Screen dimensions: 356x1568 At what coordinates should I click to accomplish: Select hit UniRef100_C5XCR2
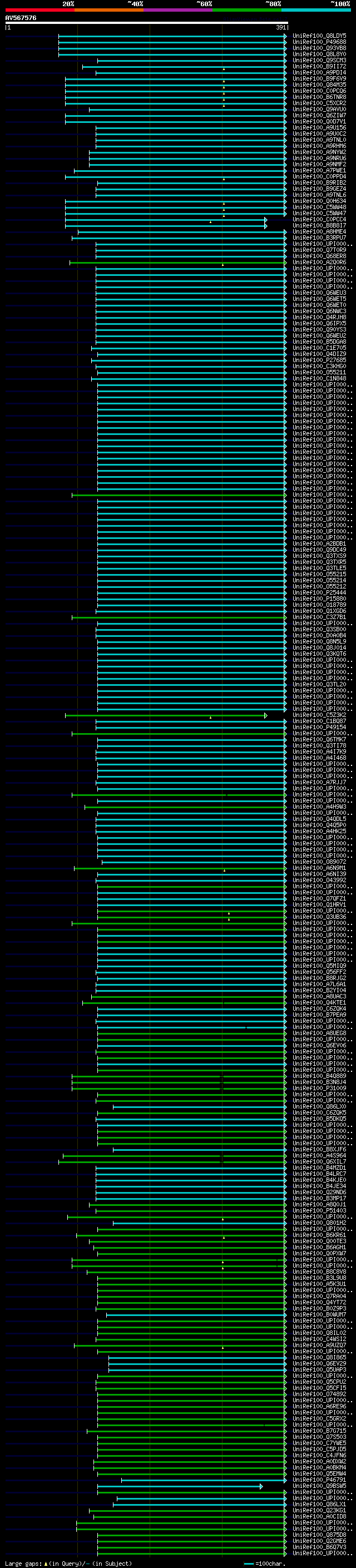(319, 103)
